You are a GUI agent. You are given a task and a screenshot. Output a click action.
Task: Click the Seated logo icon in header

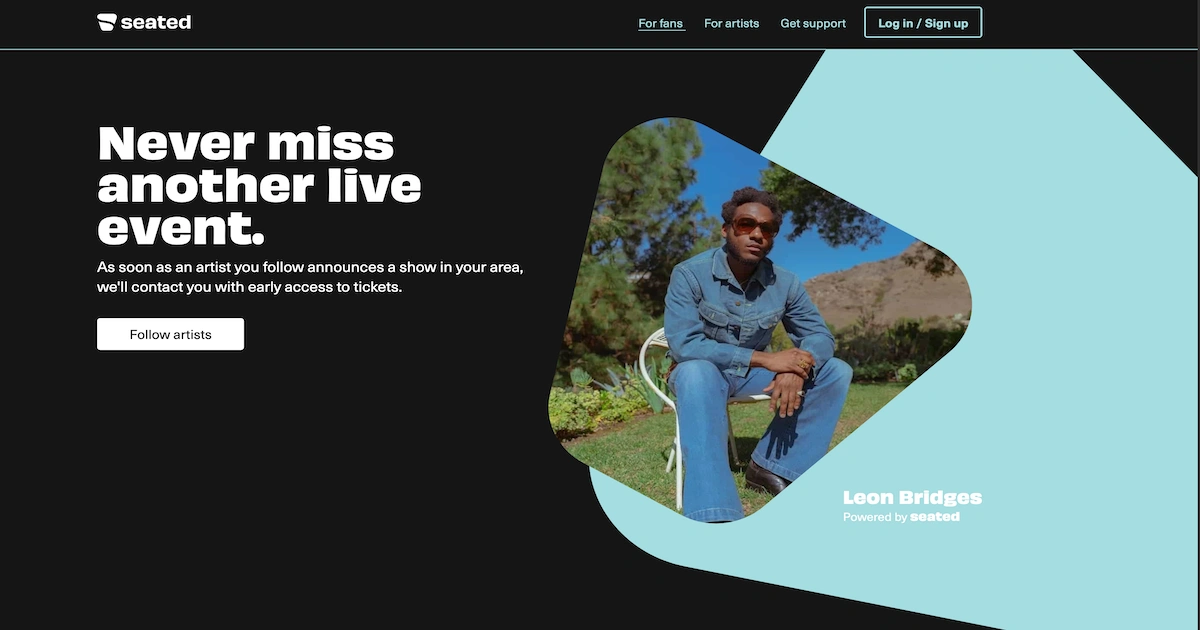[107, 22]
